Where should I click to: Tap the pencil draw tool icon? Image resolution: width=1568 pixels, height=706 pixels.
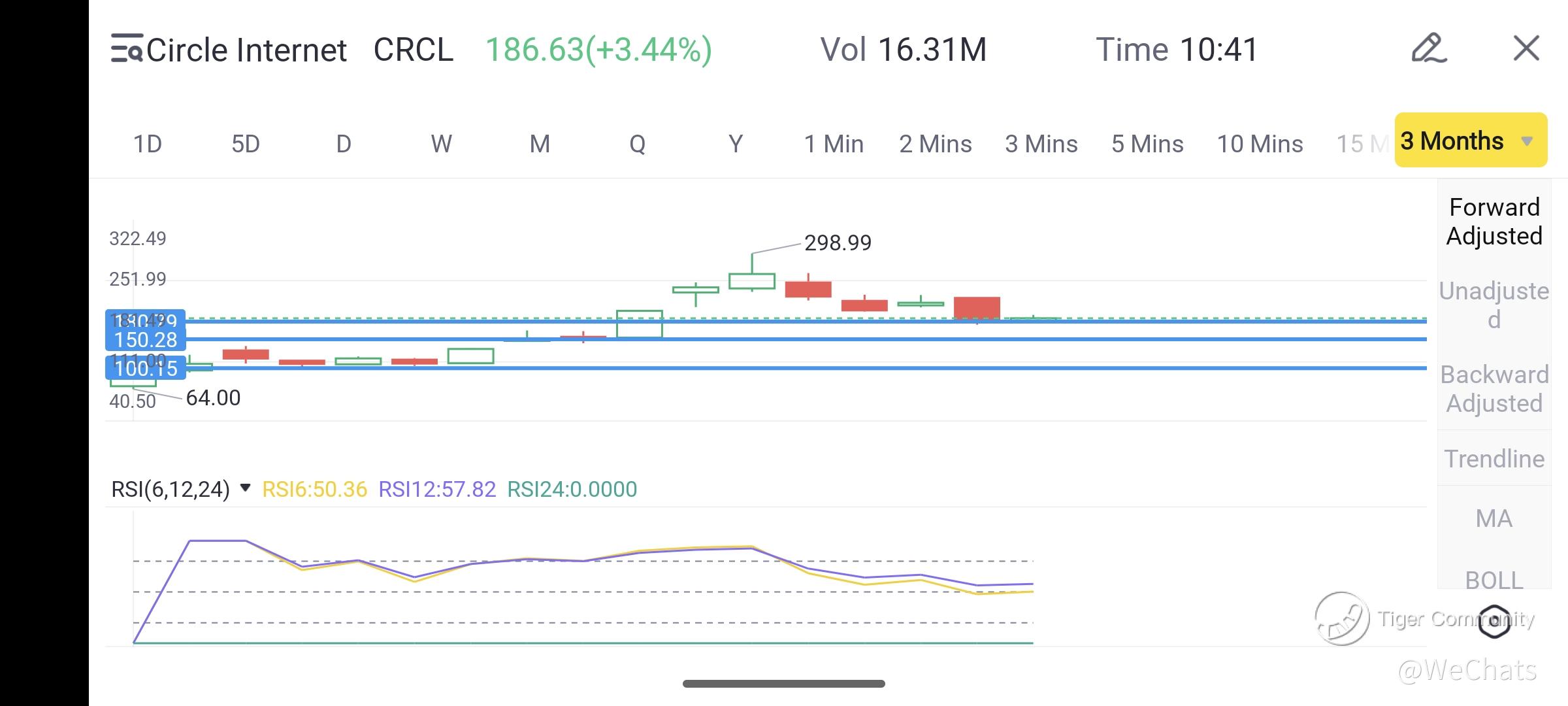[x=1428, y=48]
